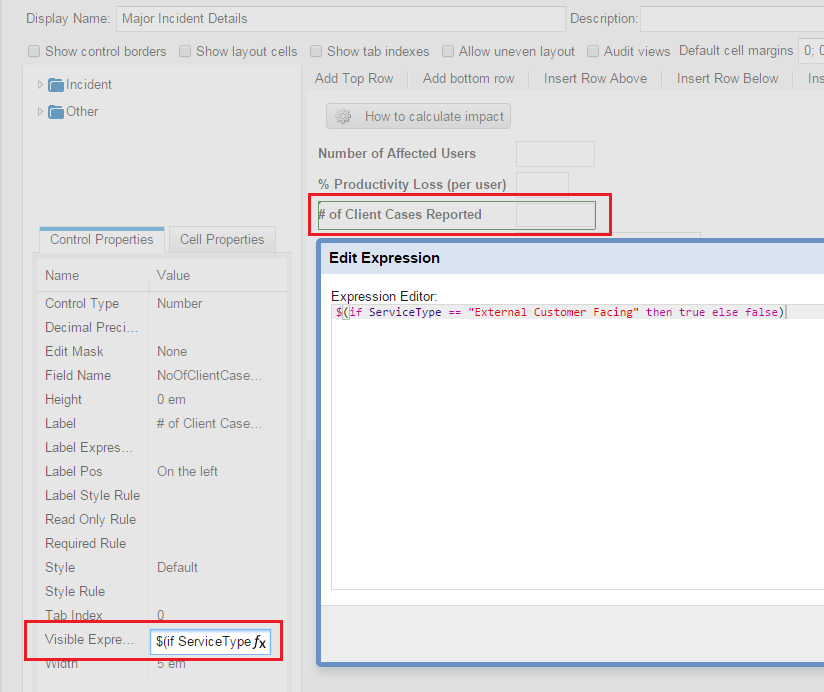The image size is (824, 692).
Task: Click the Other folder icon
Action: coord(56,112)
